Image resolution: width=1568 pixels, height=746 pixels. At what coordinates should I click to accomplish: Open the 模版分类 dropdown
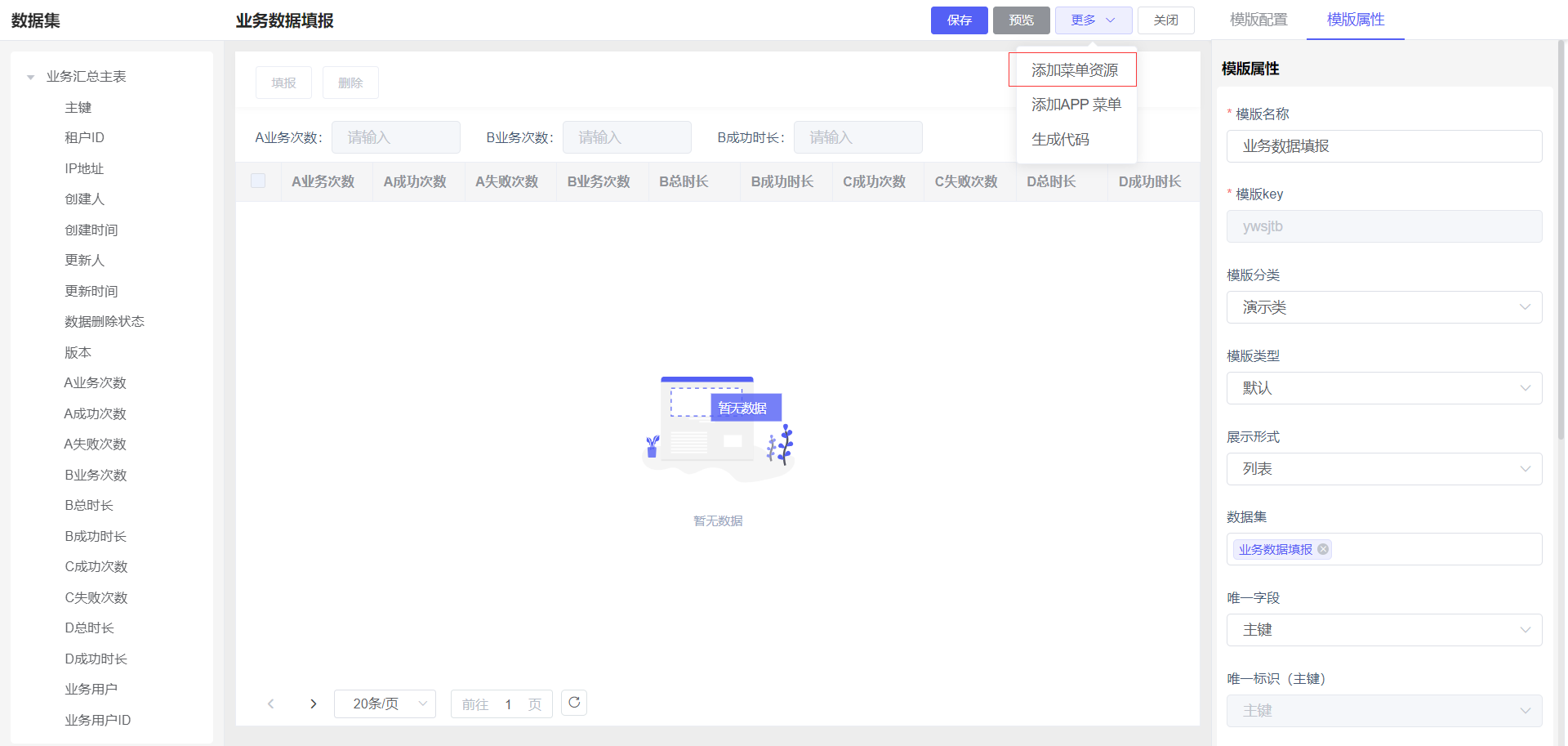point(1383,307)
